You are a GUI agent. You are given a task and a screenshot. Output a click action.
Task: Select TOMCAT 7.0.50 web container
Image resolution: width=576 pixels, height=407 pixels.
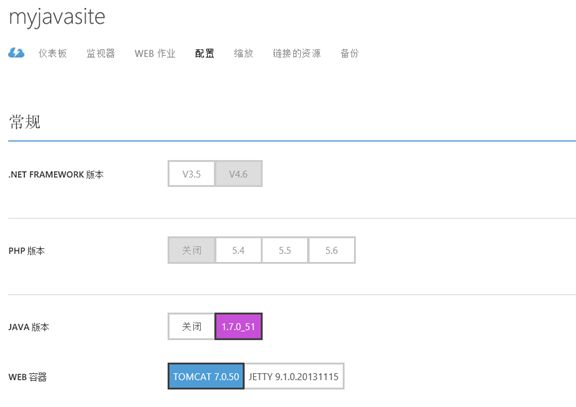(x=206, y=376)
